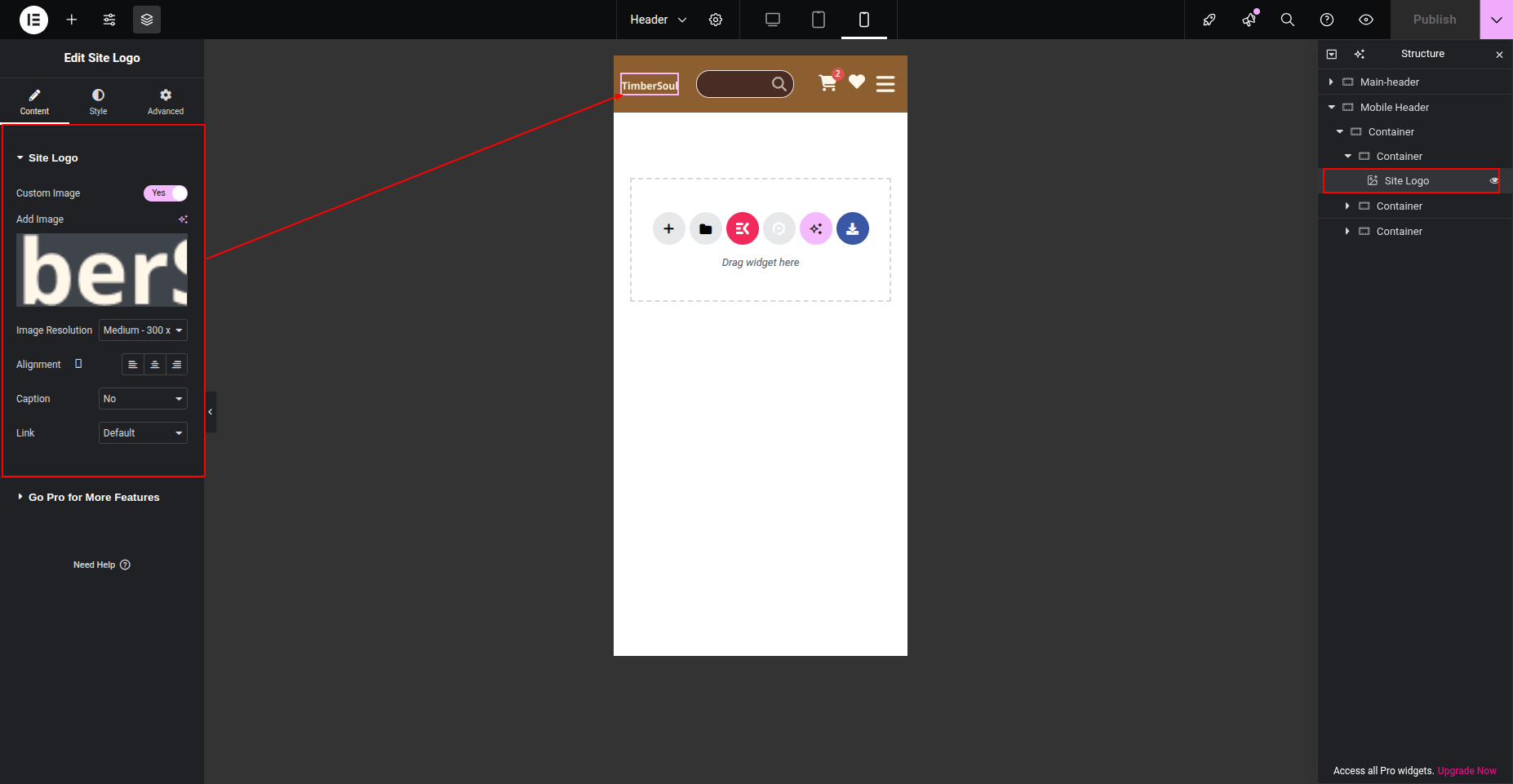The image size is (1513, 784).
Task: Switch to the Style tab
Action: 98,101
